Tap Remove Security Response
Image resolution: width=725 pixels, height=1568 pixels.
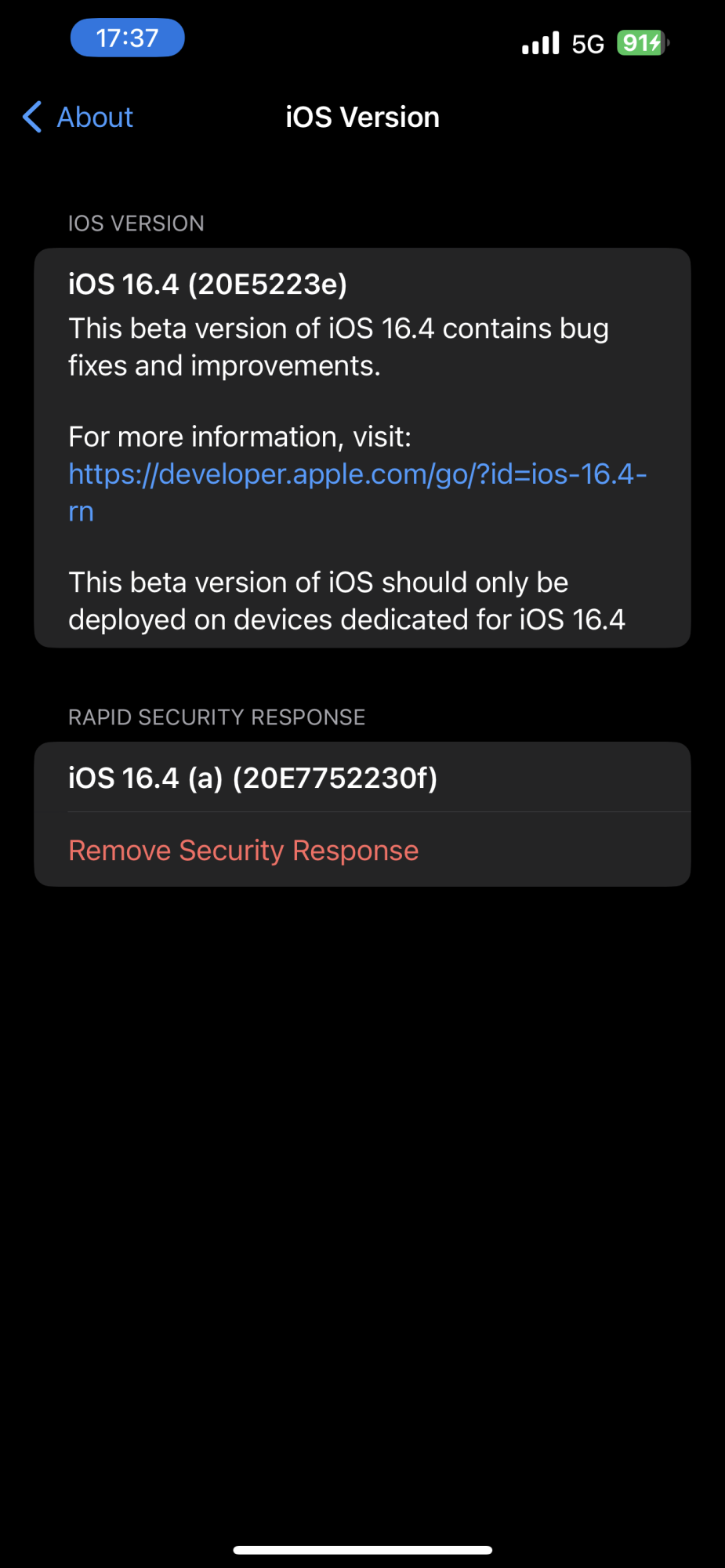click(244, 851)
